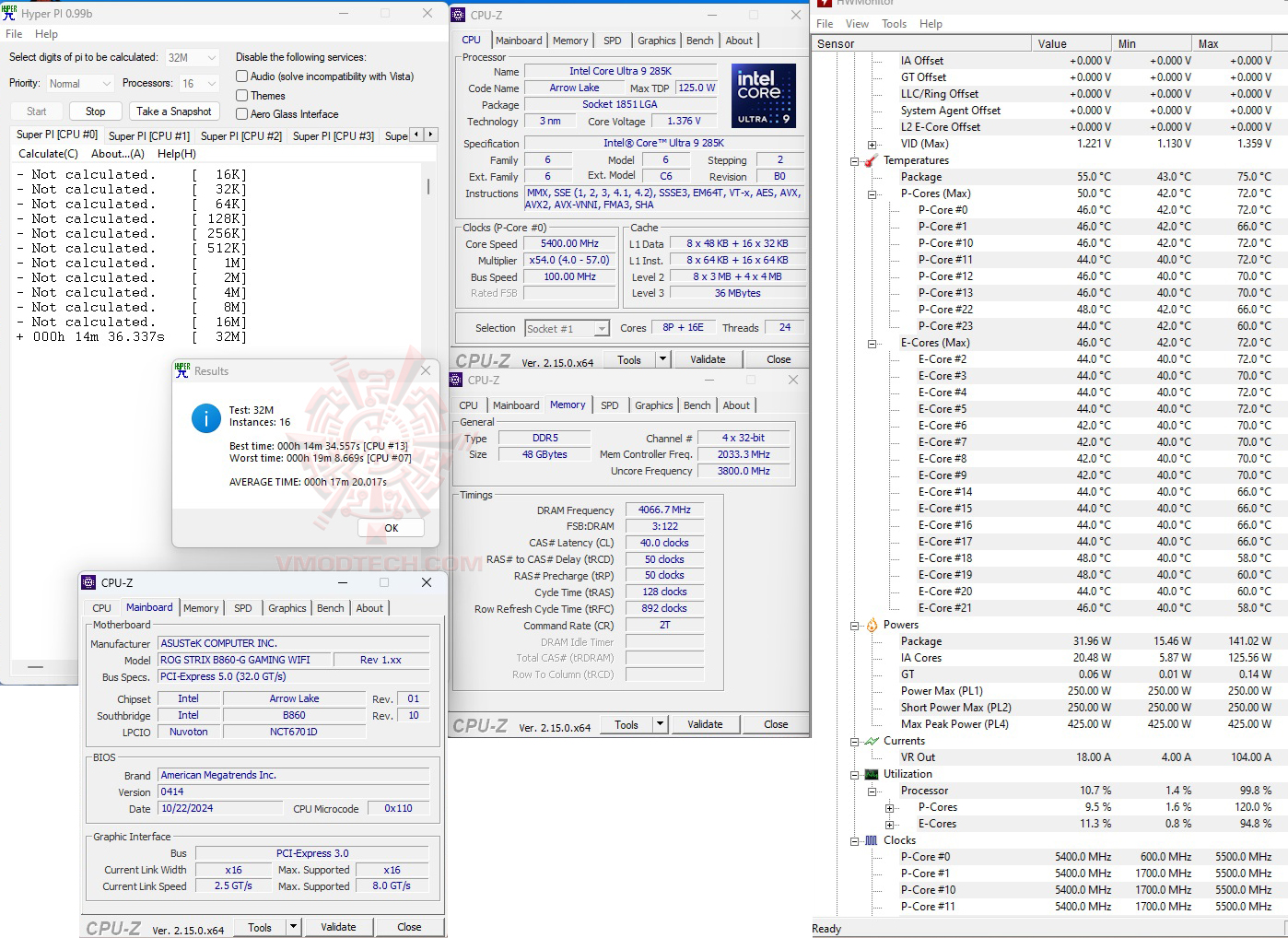Check the Themes checkbox

point(240,95)
